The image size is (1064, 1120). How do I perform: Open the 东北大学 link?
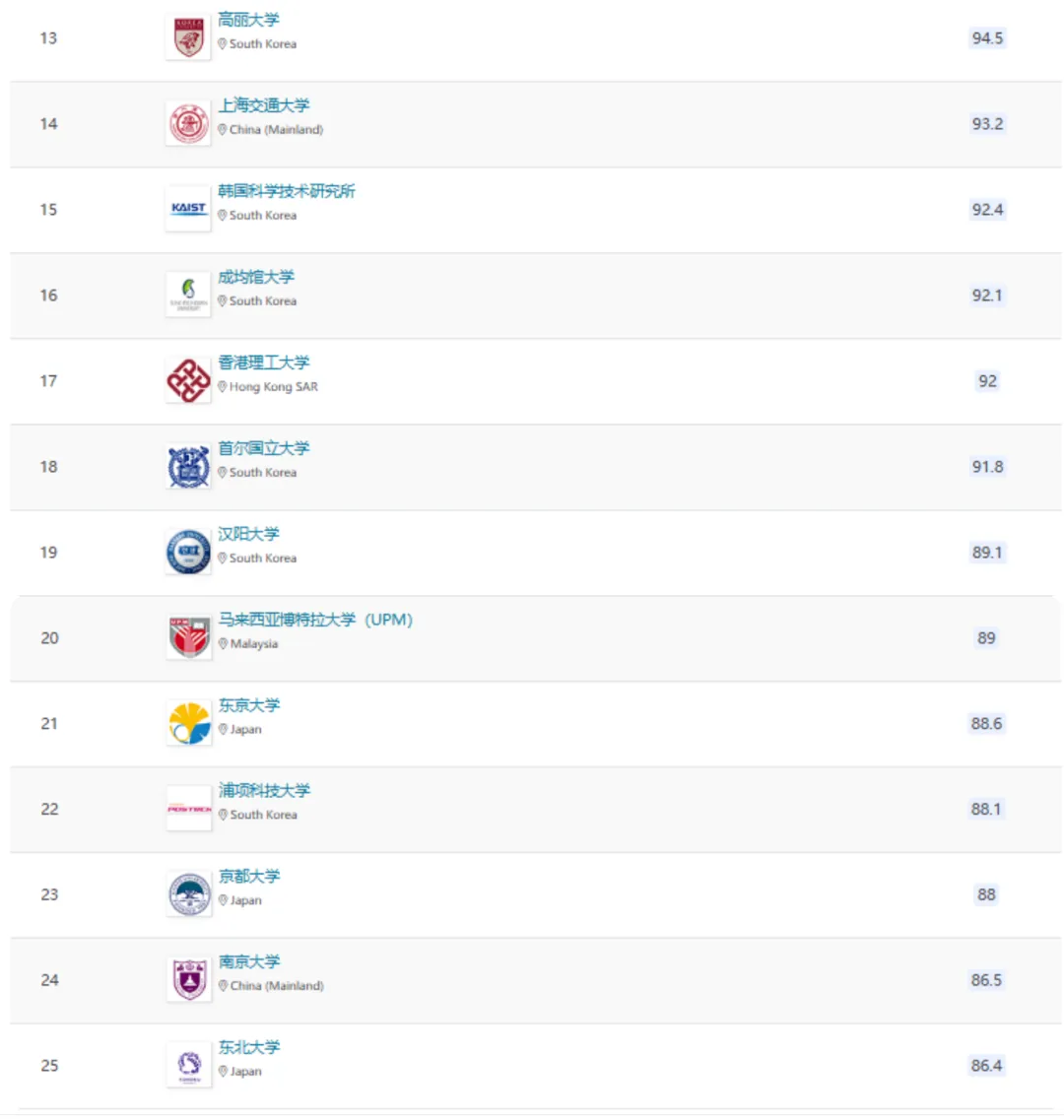[x=249, y=1047]
